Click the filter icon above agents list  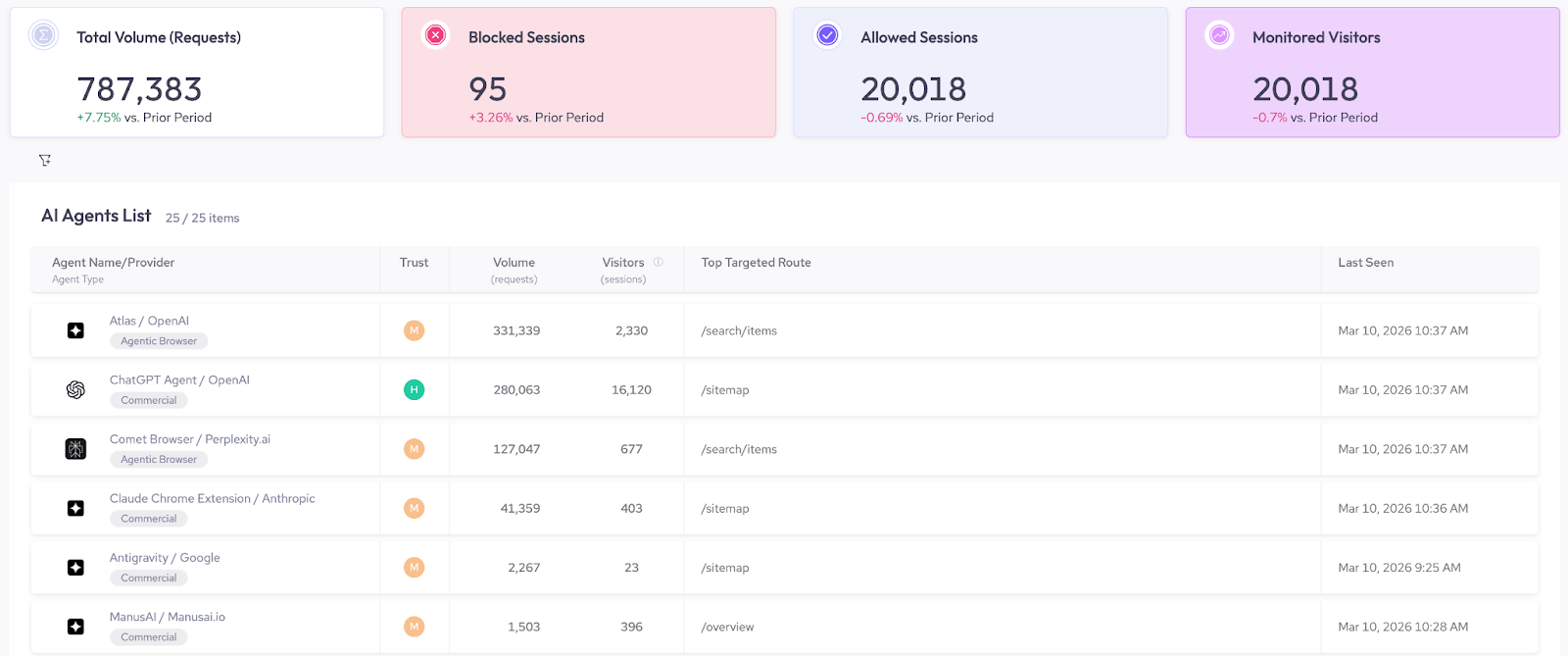45,160
